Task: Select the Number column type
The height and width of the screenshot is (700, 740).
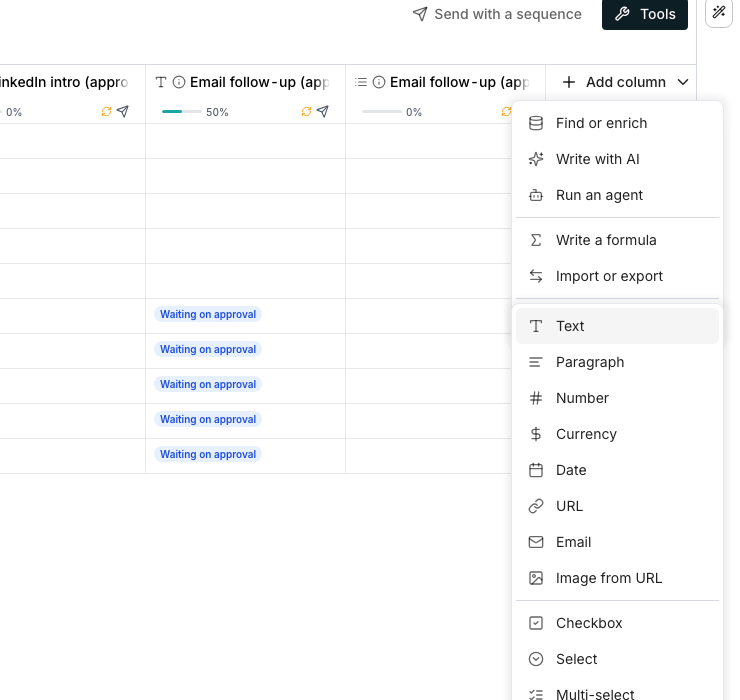Action: pyautogui.click(x=617, y=398)
